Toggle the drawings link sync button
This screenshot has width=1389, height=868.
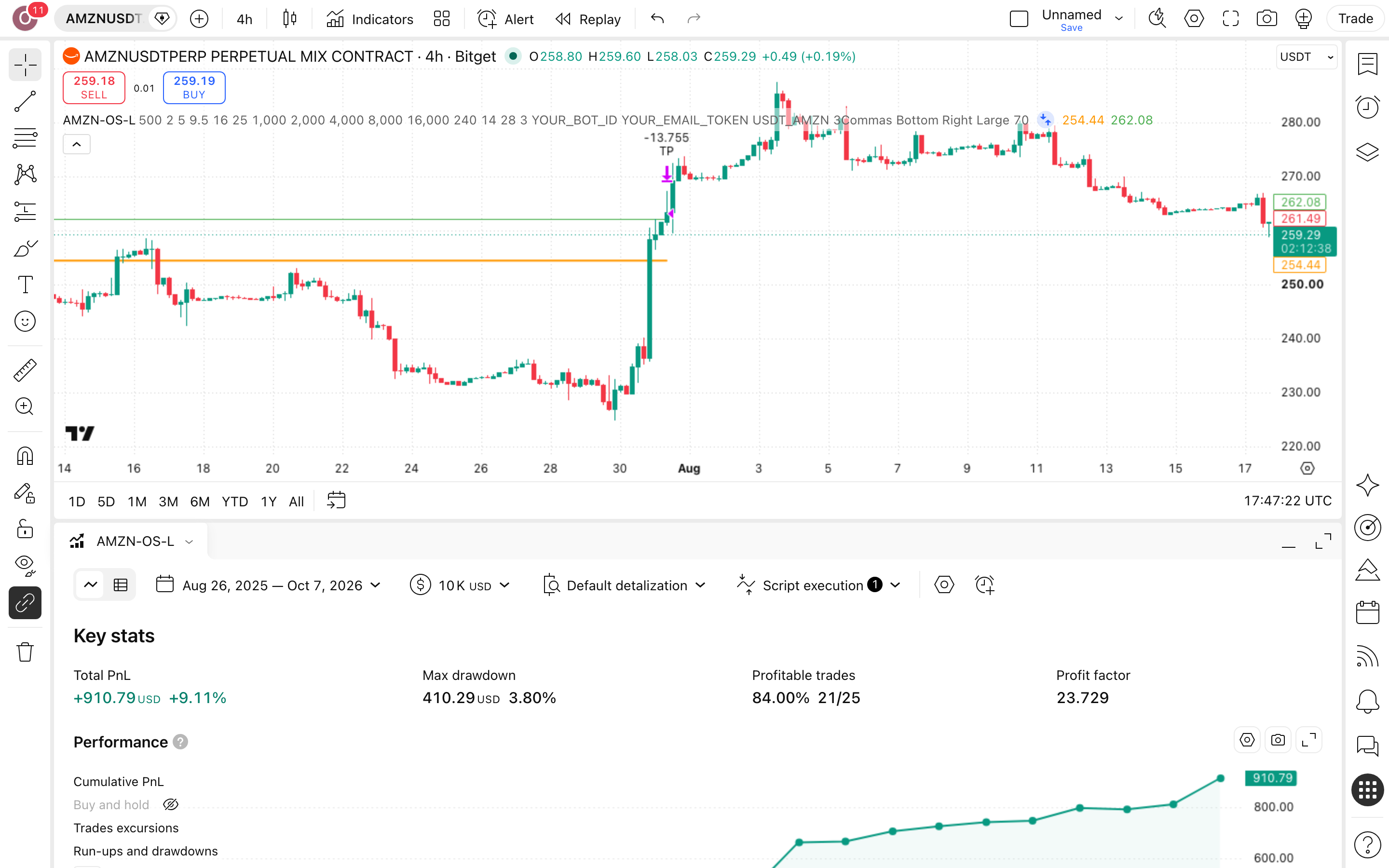[x=25, y=603]
